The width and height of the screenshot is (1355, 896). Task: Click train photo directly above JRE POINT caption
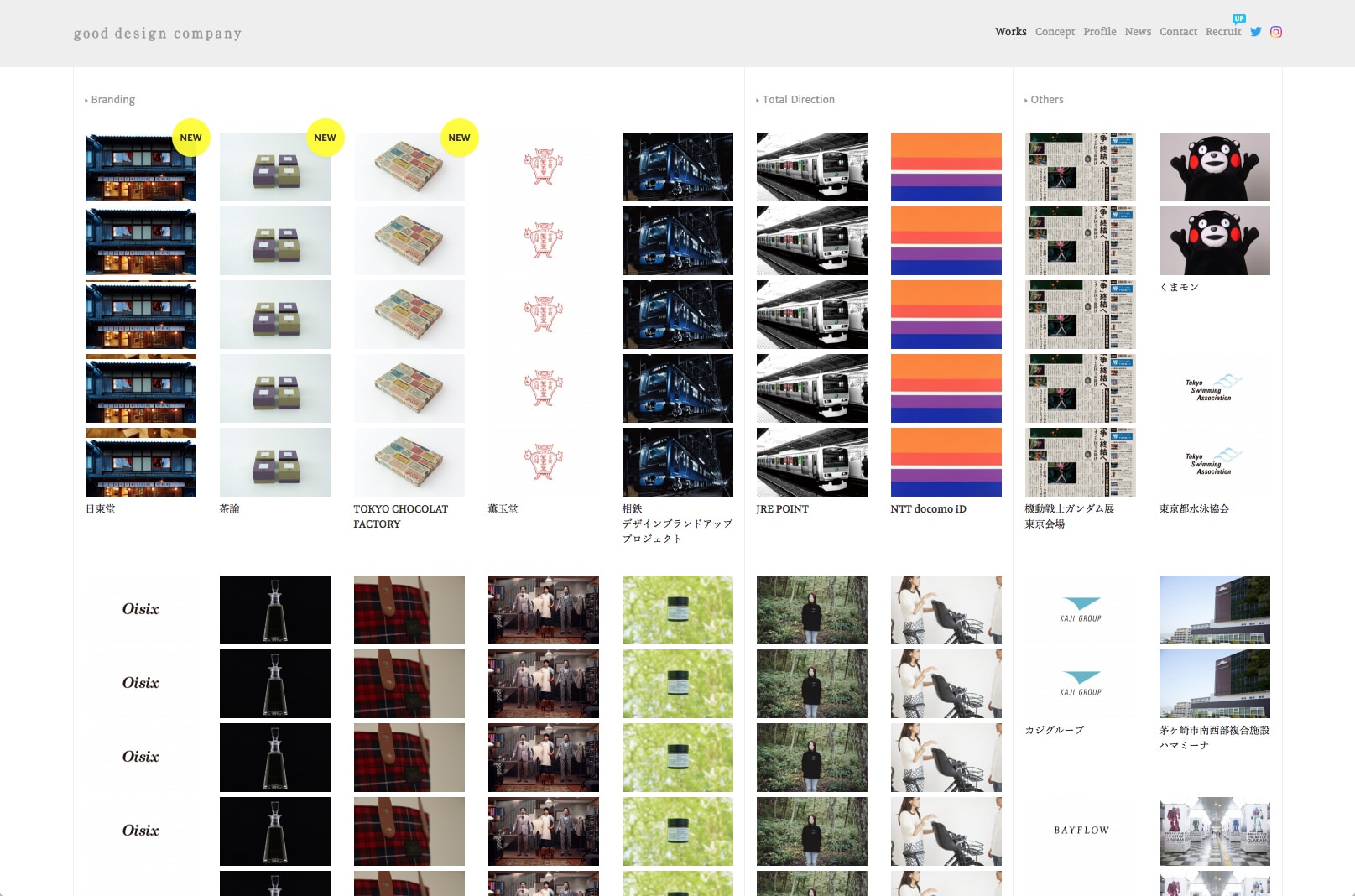(x=812, y=462)
